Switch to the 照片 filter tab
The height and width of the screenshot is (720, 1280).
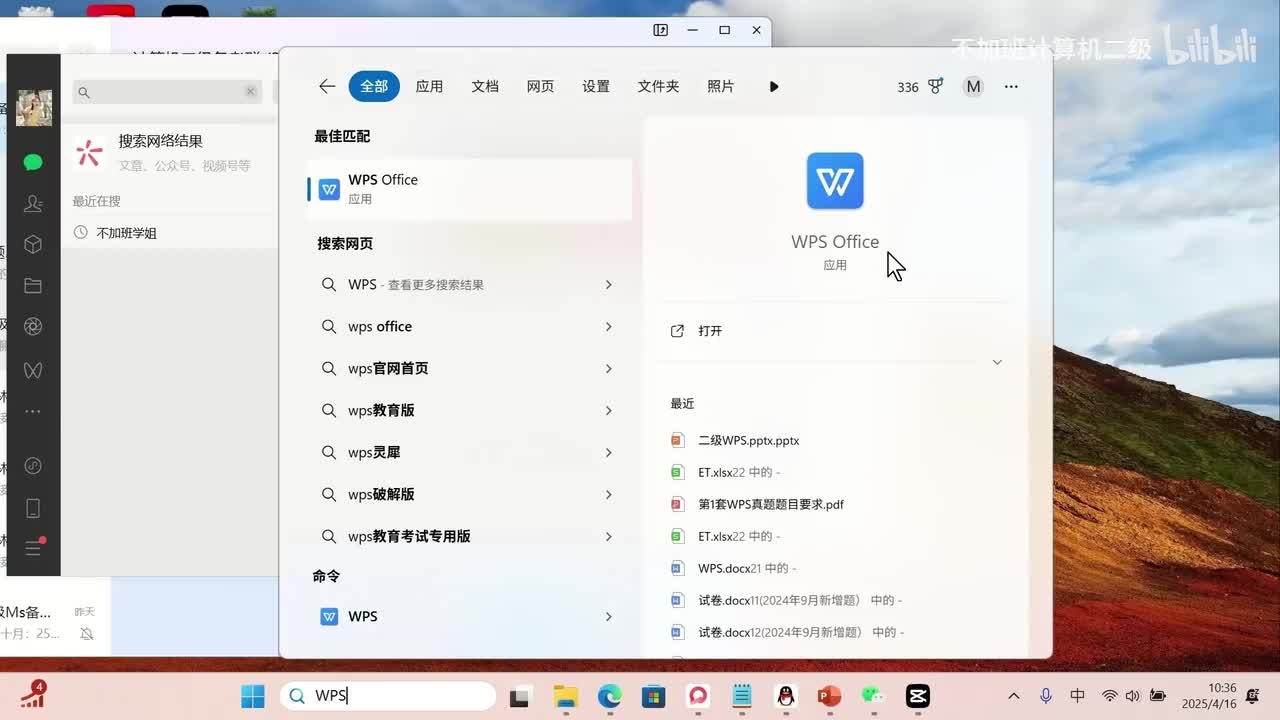click(x=721, y=87)
